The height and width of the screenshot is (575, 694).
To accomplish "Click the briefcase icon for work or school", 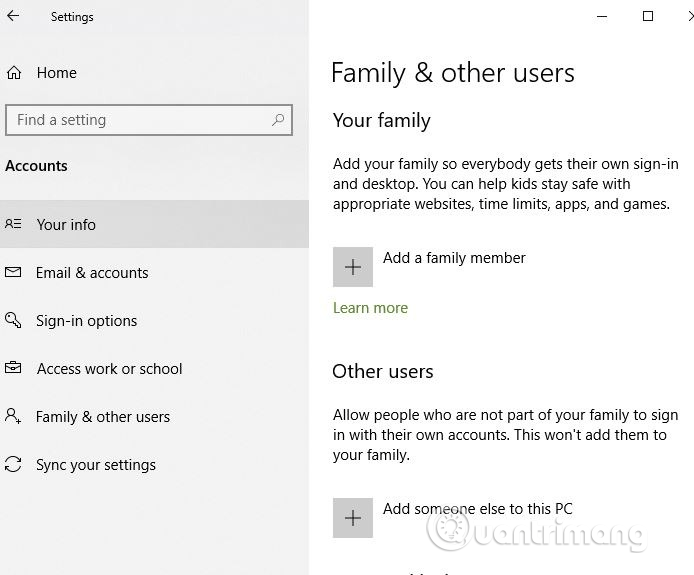I will click(13, 369).
